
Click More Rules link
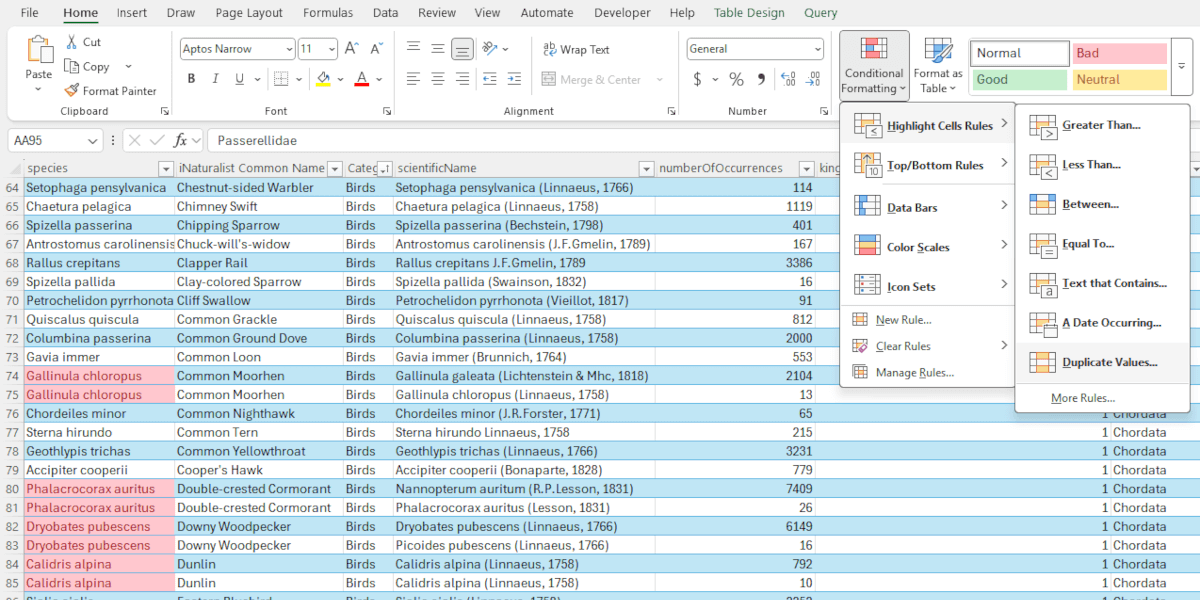(x=1083, y=398)
